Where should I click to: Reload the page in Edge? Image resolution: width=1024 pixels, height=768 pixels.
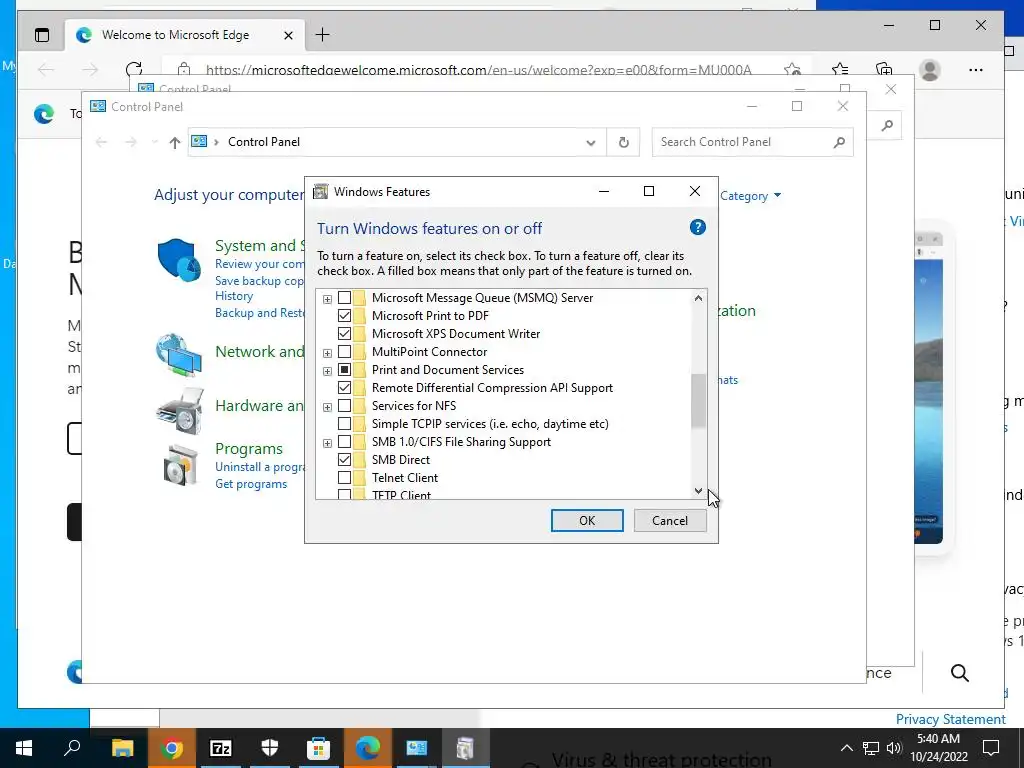134,69
